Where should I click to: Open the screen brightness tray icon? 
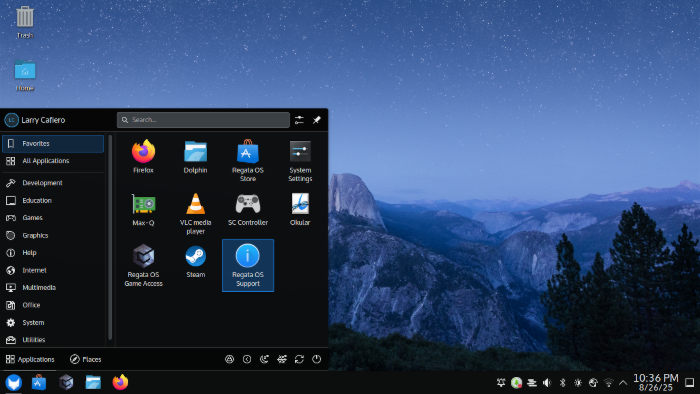point(578,382)
